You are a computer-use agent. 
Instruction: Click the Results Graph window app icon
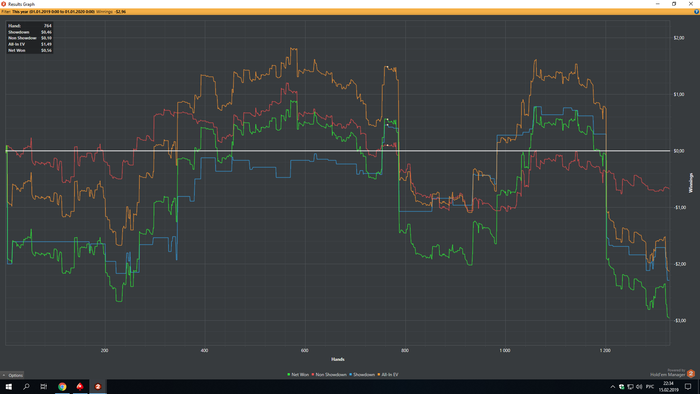click(4, 4)
